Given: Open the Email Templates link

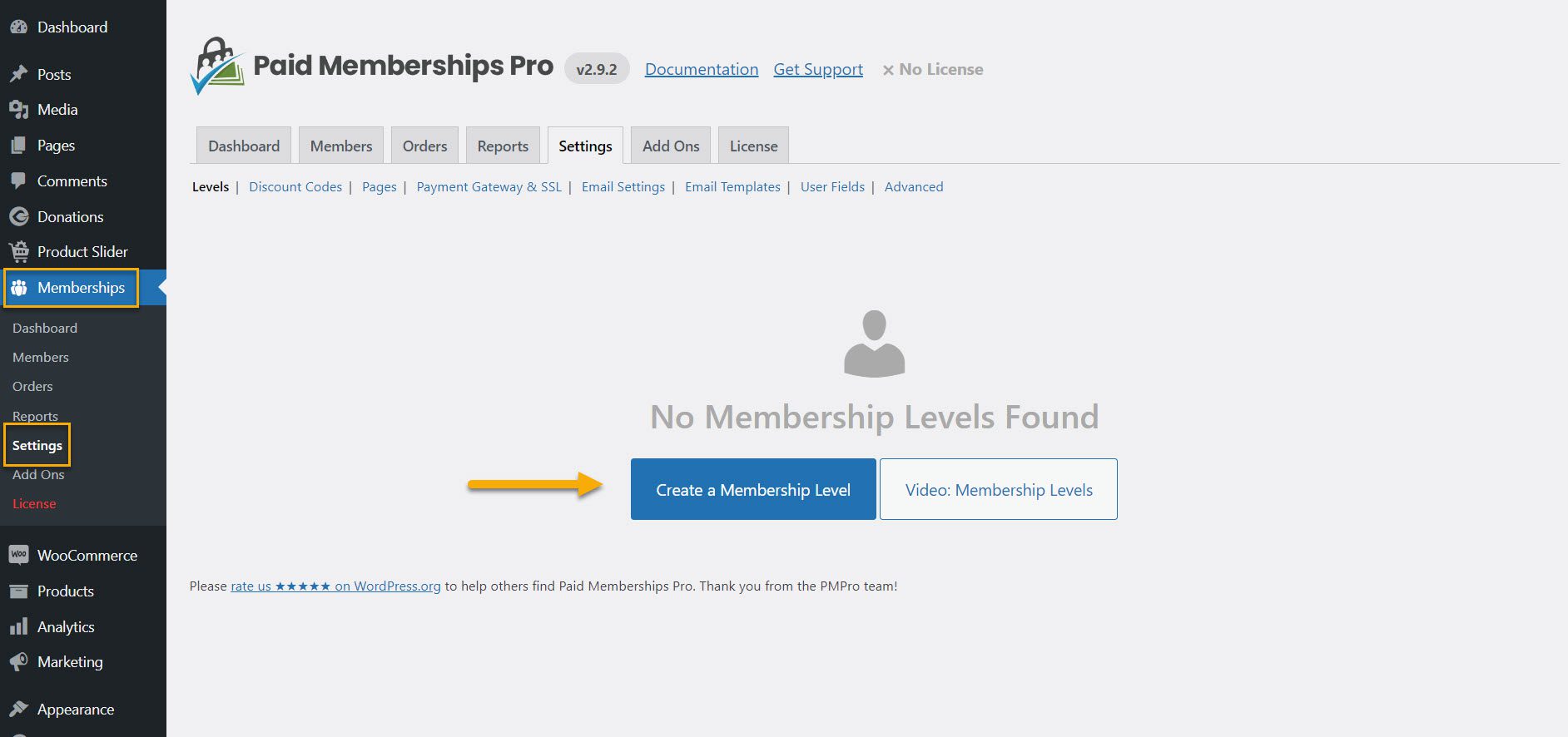Looking at the screenshot, I should tap(732, 186).
